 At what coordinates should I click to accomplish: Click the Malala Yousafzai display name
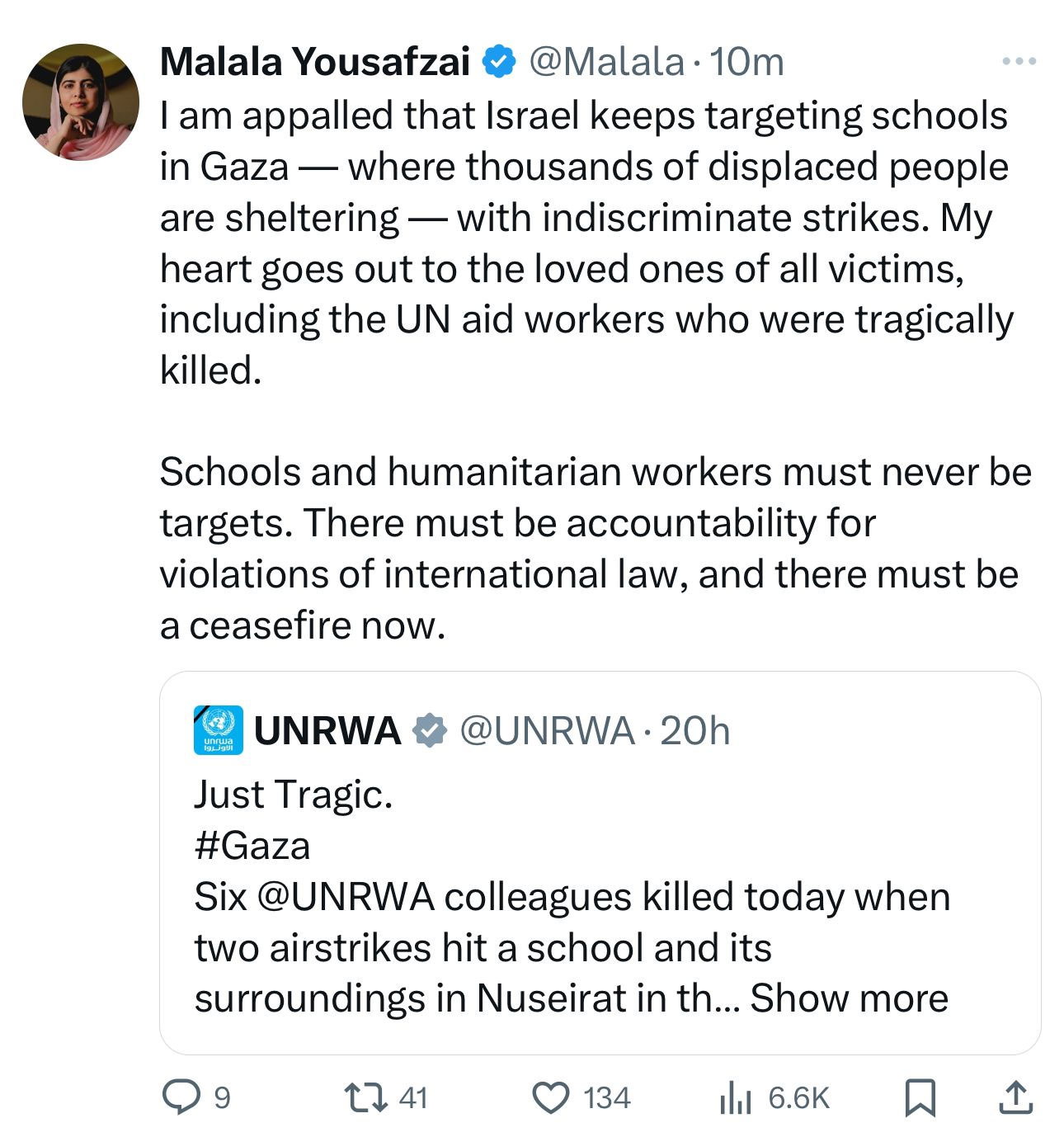315,62
